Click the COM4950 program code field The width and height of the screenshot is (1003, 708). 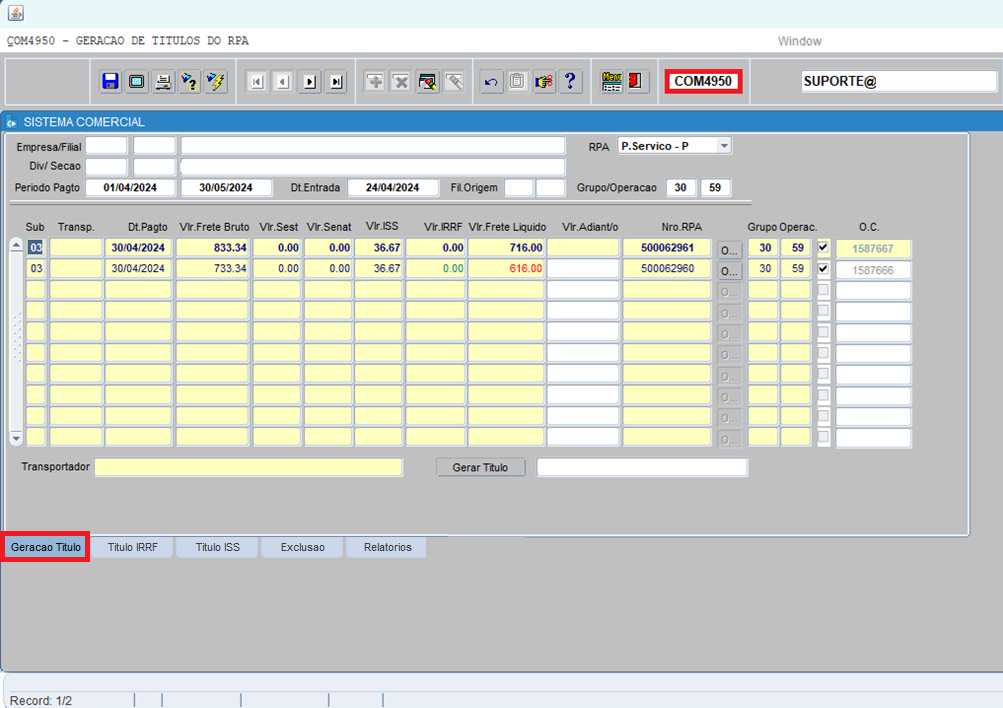click(x=703, y=81)
